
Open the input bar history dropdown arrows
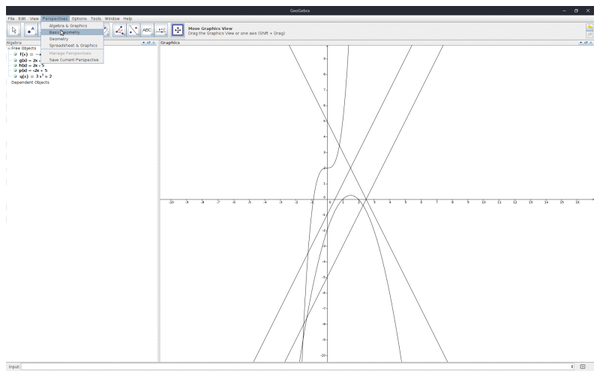pyautogui.click(x=572, y=367)
